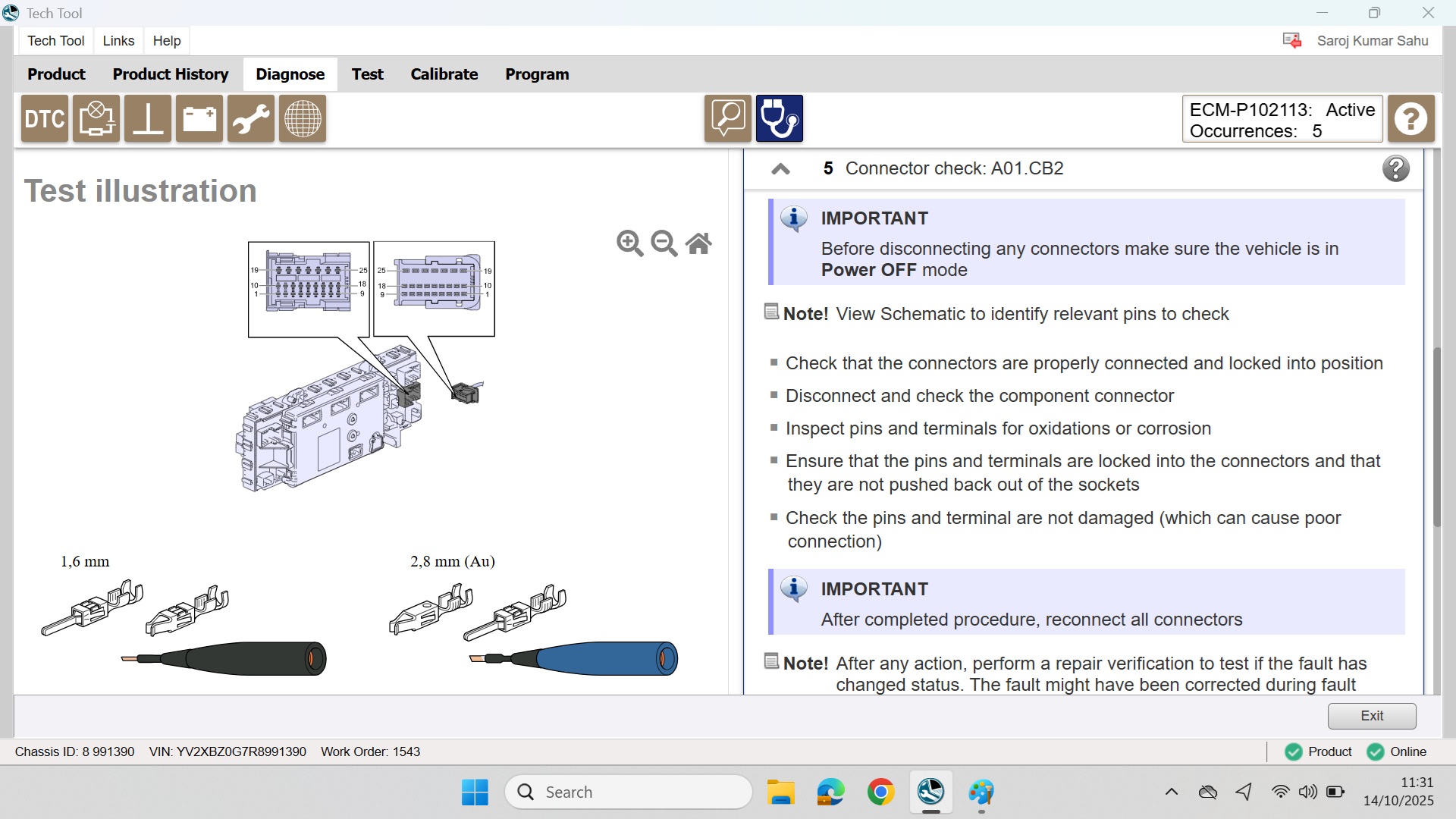Show hidden system tray icons
Image resolution: width=1456 pixels, height=819 pixels.
(x=1171, y=792)
